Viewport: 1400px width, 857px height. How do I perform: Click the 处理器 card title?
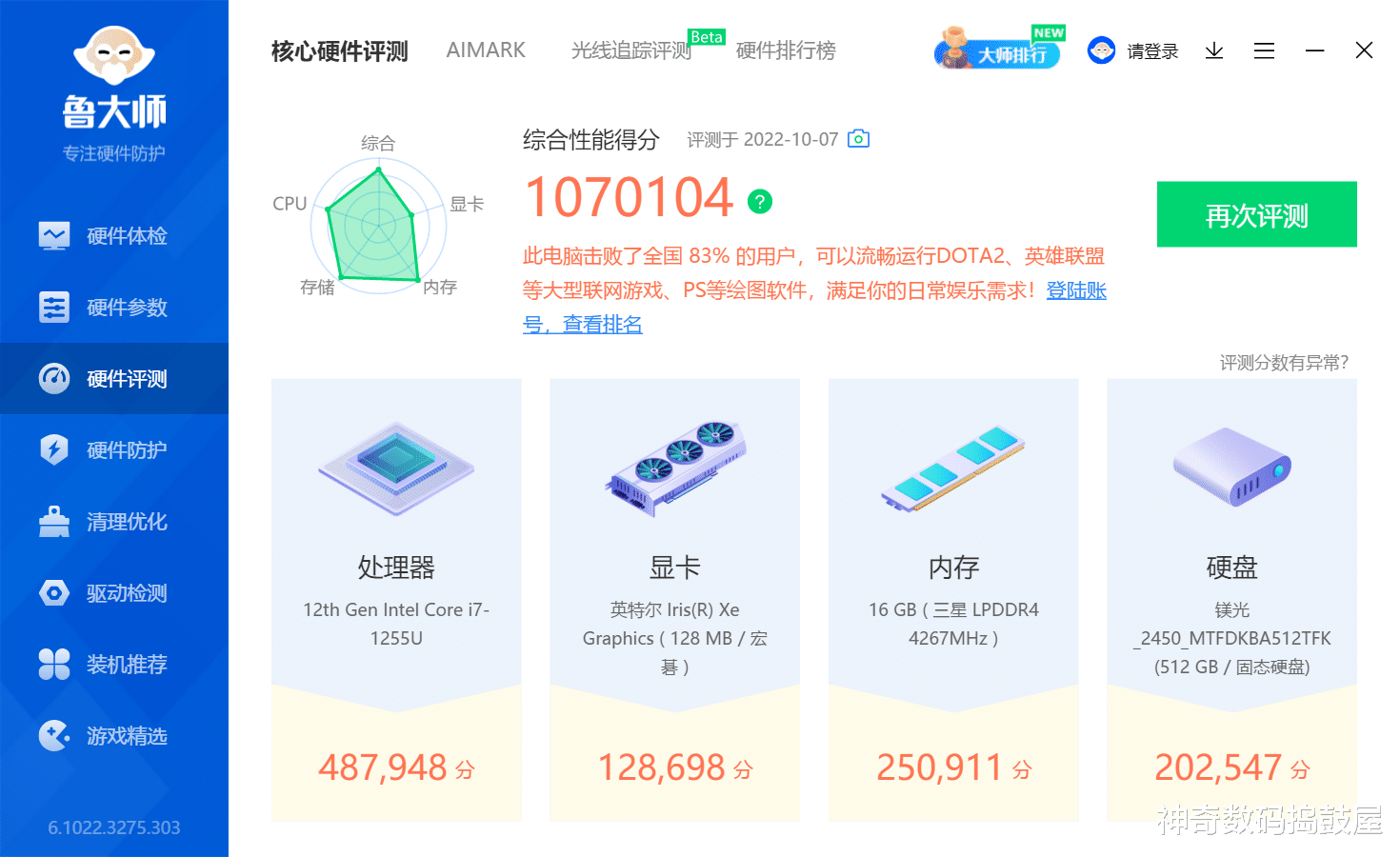396,568
